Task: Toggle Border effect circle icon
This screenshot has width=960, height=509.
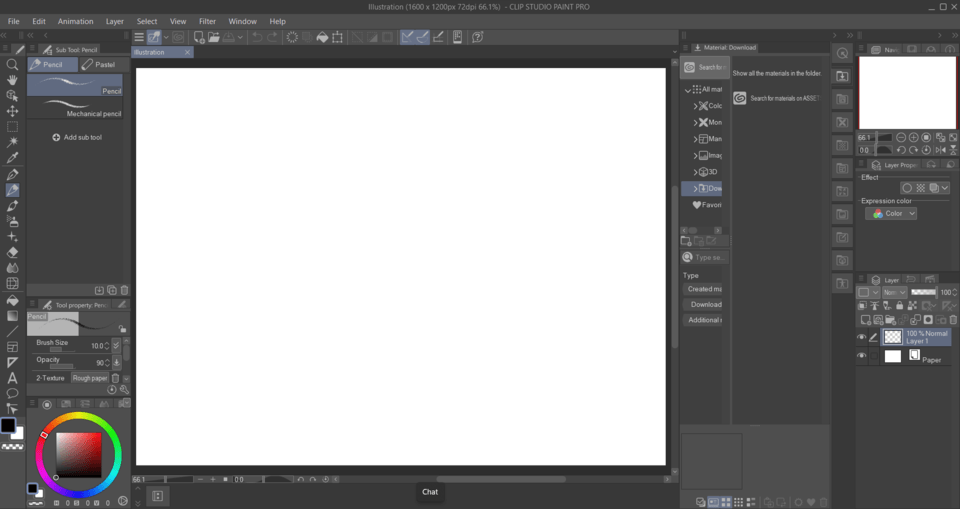Action: point(907,188)
